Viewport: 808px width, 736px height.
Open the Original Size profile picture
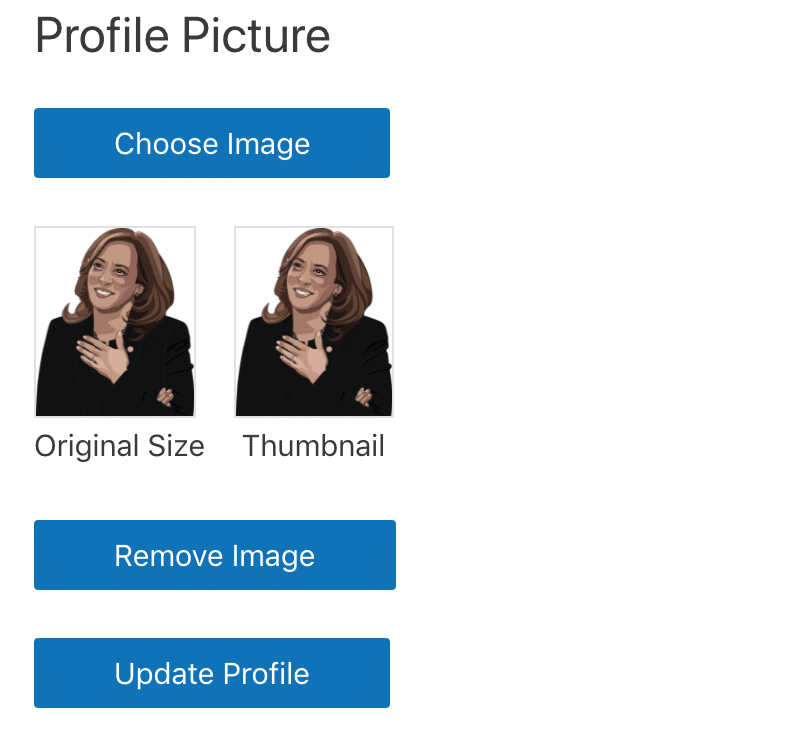[x=115, y=322]
